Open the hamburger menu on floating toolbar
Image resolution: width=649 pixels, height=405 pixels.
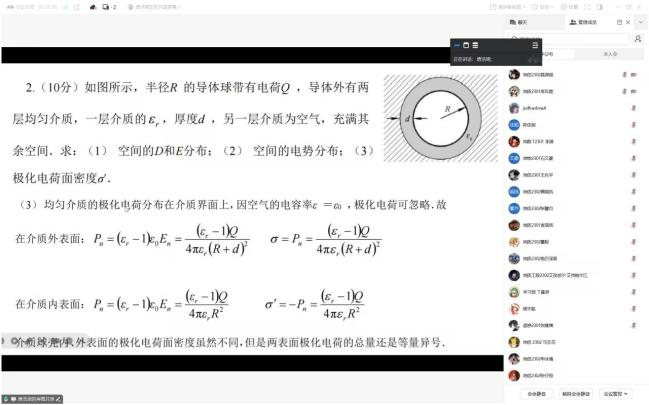[535, 45]
